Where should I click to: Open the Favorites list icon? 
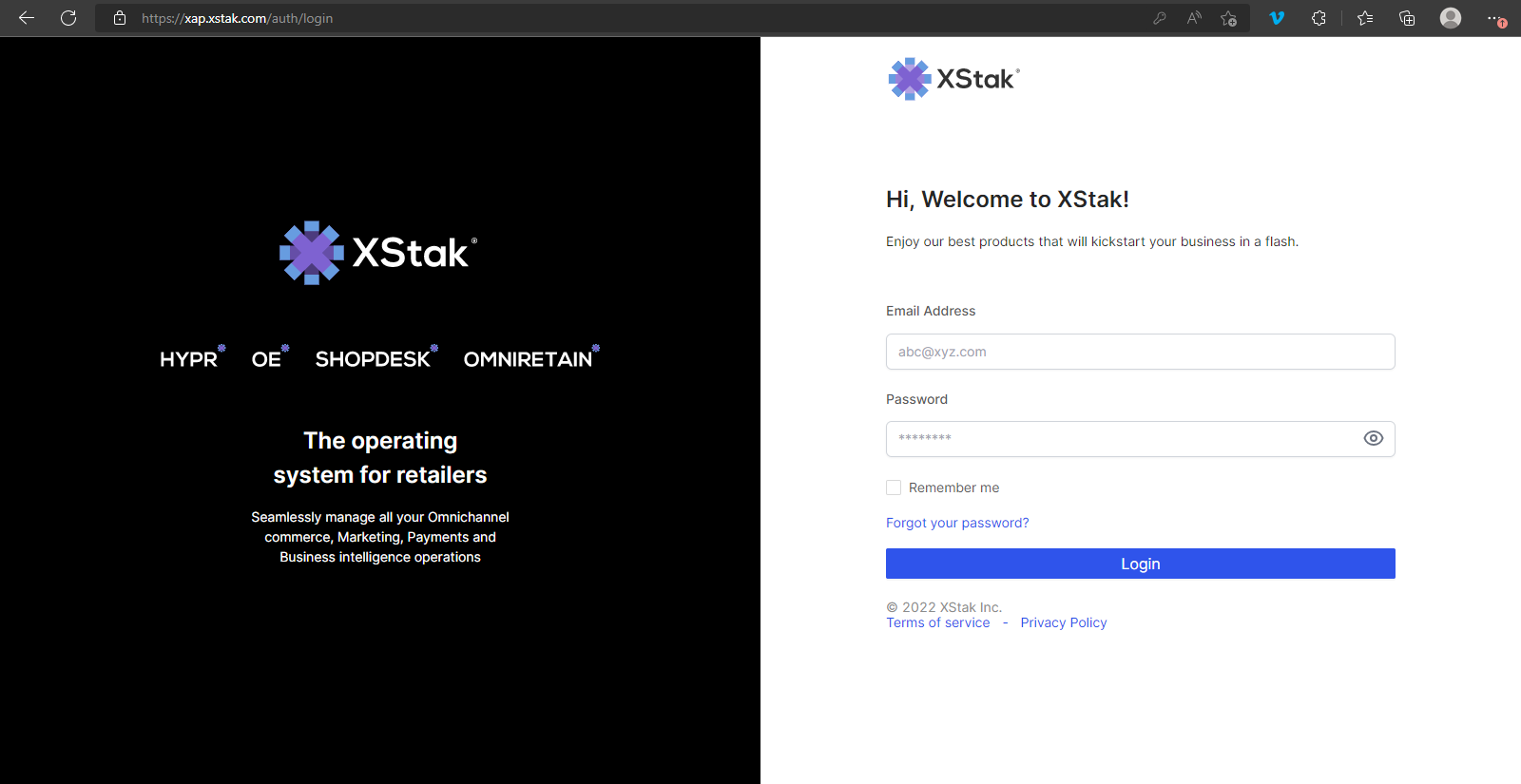1365,18
